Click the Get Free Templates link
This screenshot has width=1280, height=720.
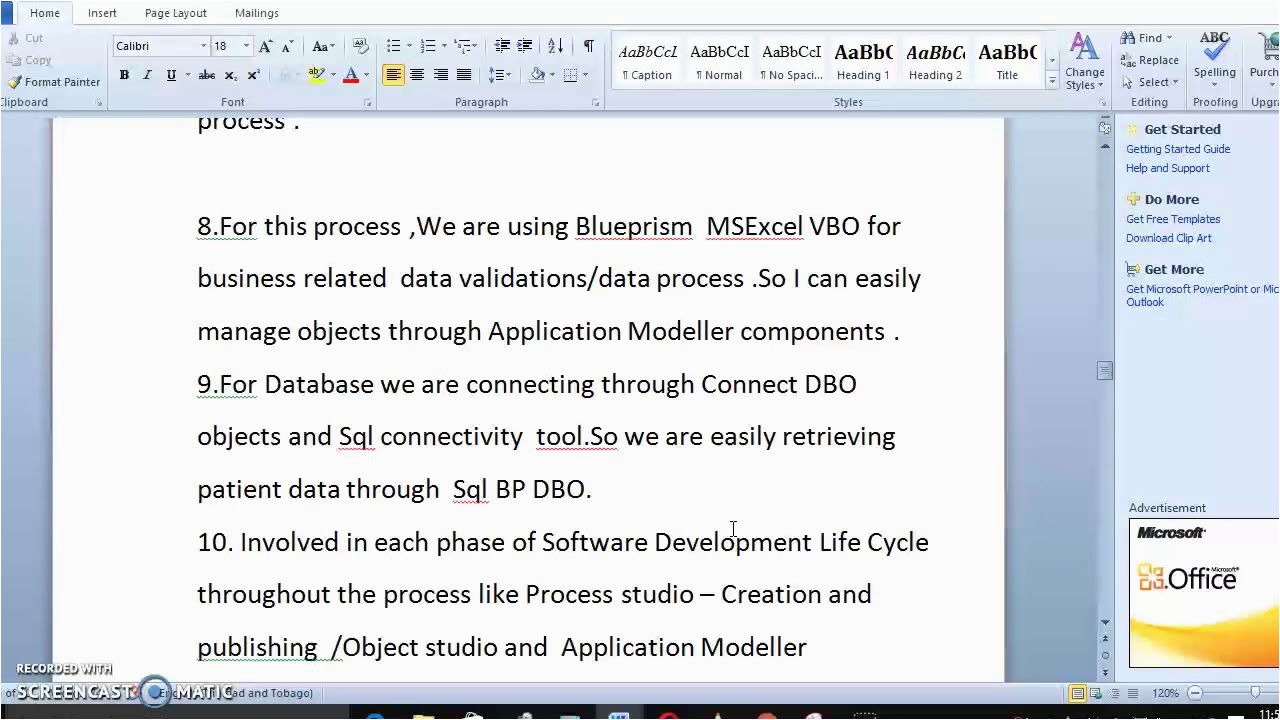(1173, 219)
